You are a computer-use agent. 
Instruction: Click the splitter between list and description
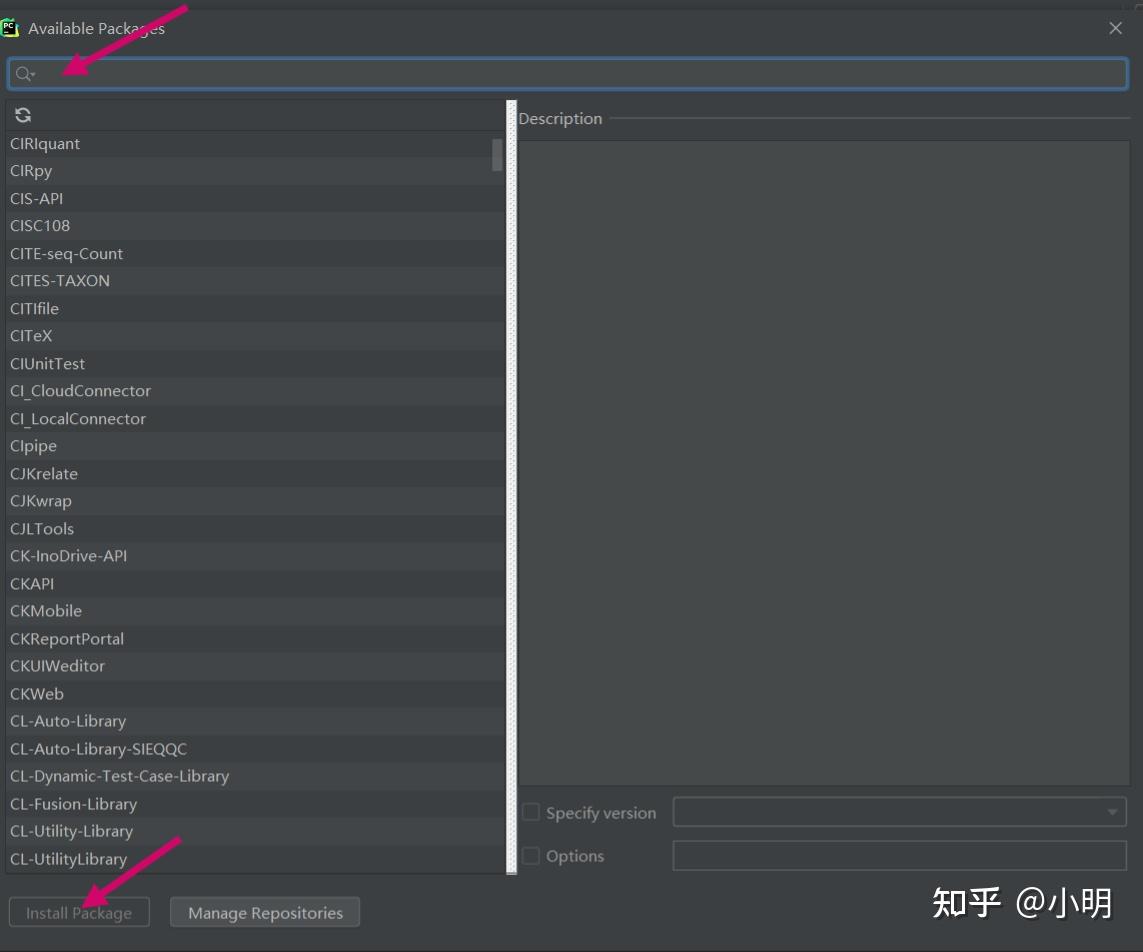512,487
